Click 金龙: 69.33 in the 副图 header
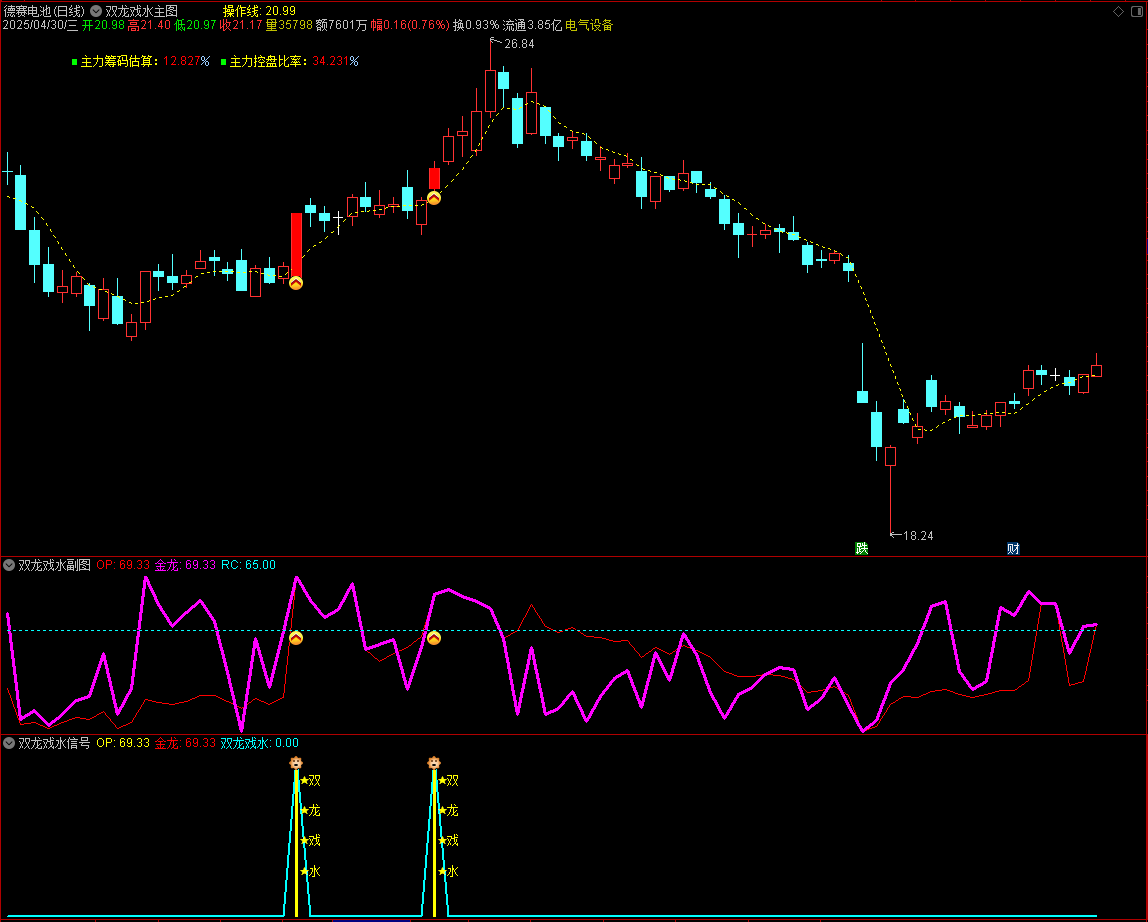 click(x=185, y=565)
